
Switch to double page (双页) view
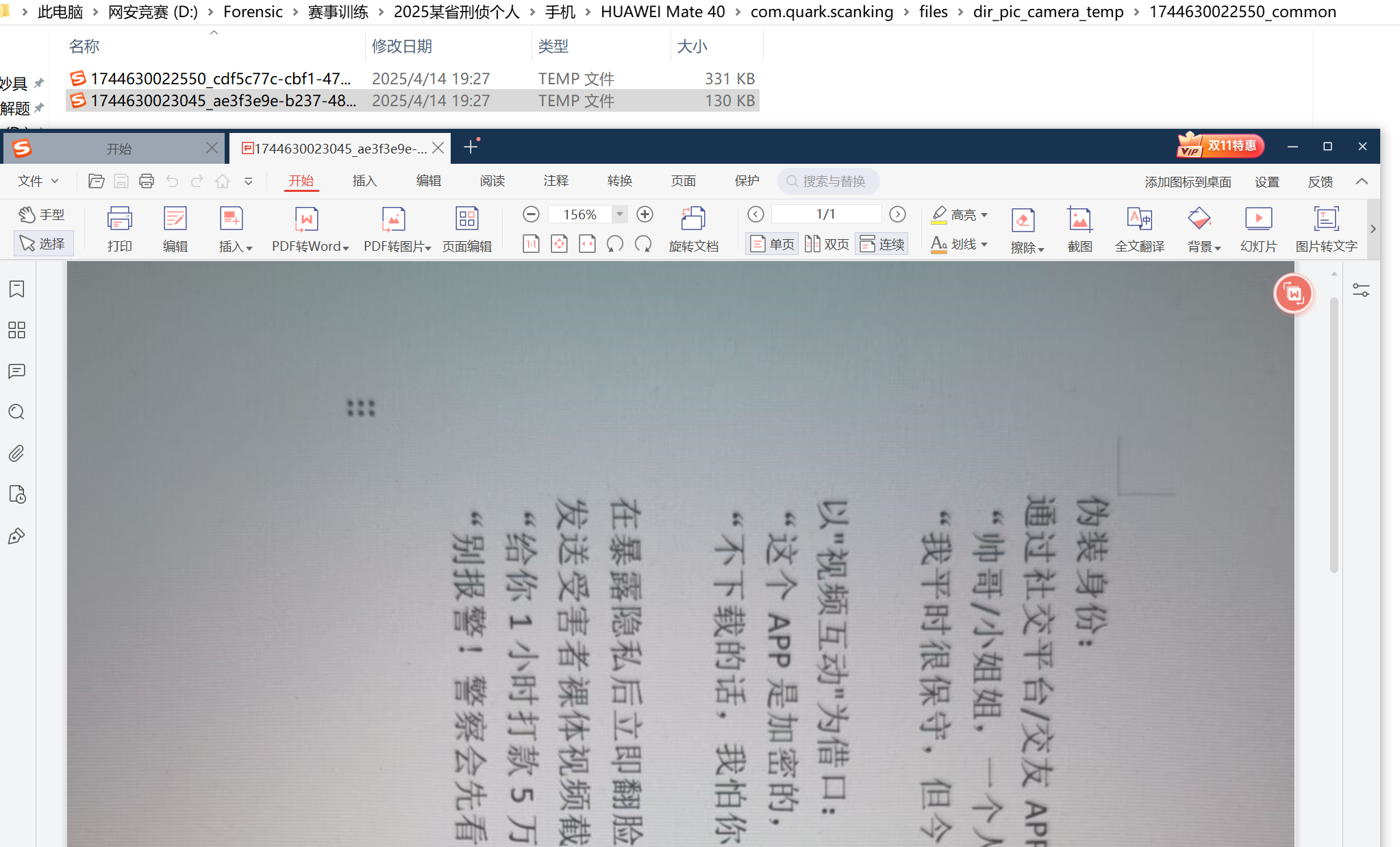[x=827, y=245]
